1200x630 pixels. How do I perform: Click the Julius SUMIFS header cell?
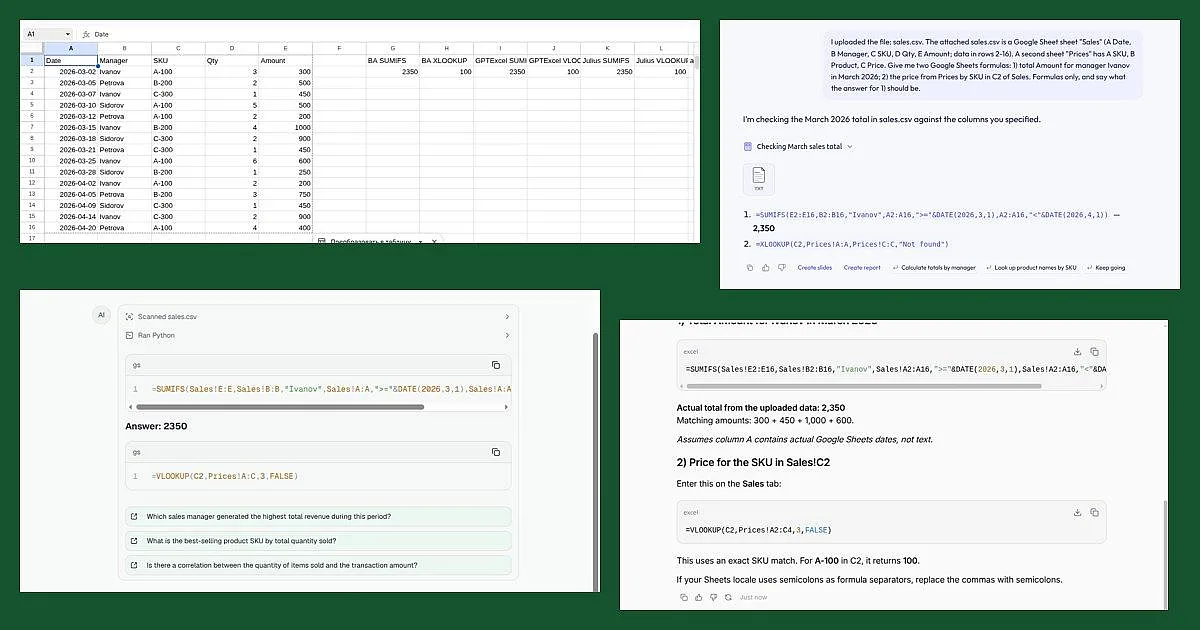point(608,61)
